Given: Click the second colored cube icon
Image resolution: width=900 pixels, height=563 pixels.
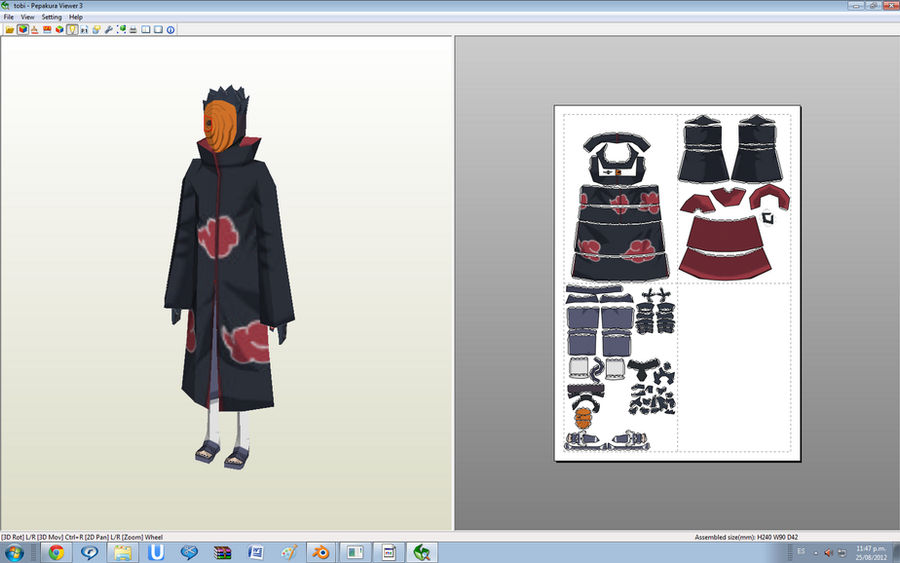Looking at the screenshot, I should pos(60,29).
